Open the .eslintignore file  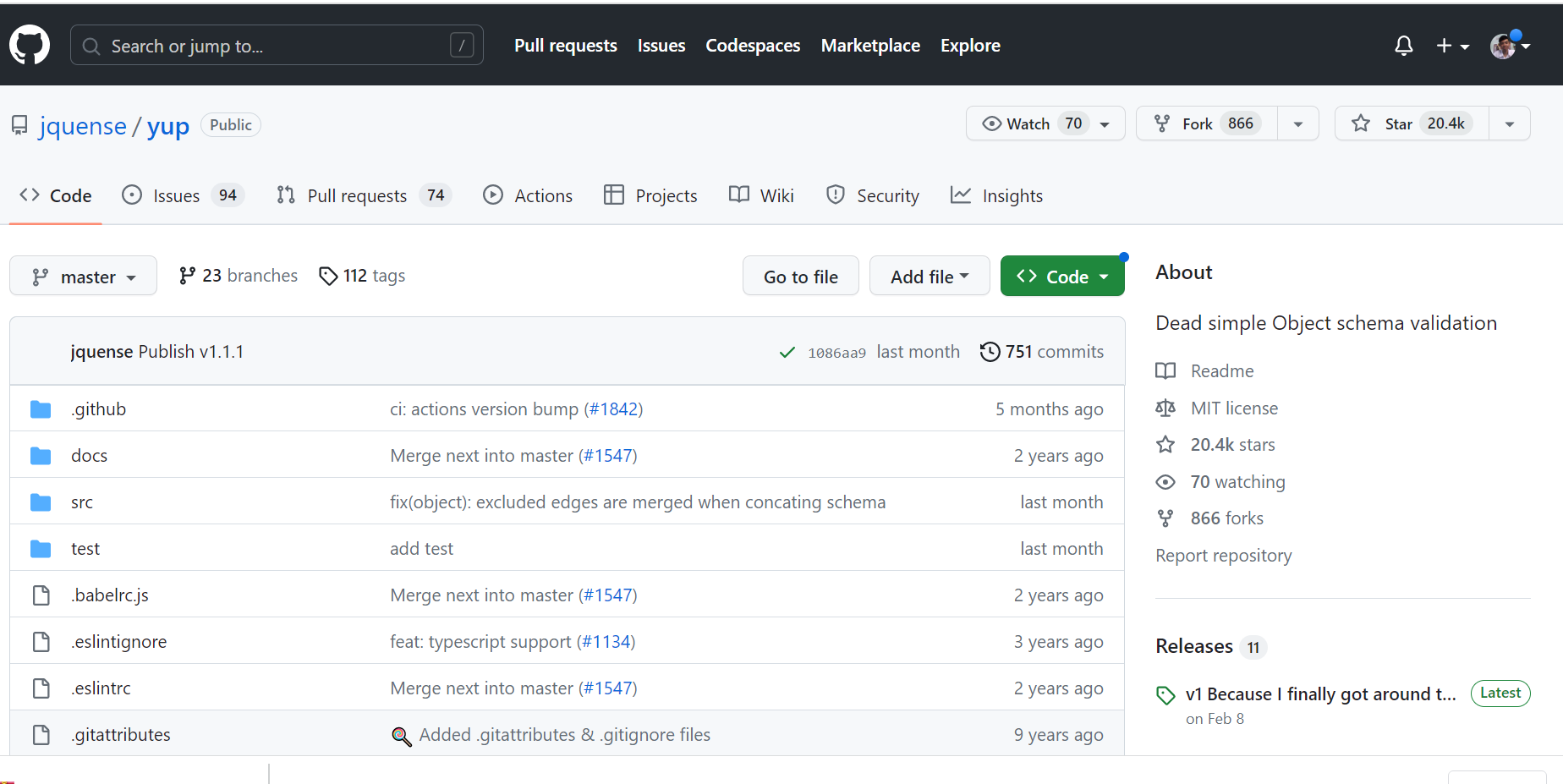point(119,642)
